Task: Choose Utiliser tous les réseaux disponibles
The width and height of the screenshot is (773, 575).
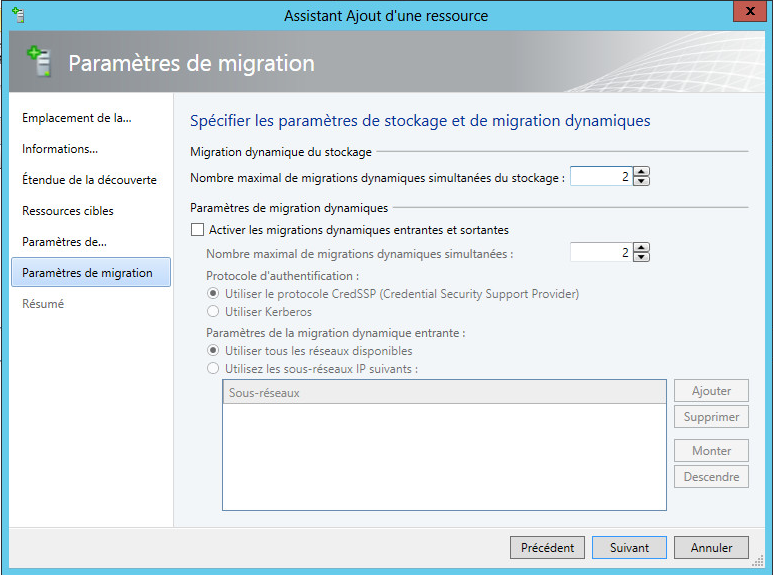Action: pos(213,351)
